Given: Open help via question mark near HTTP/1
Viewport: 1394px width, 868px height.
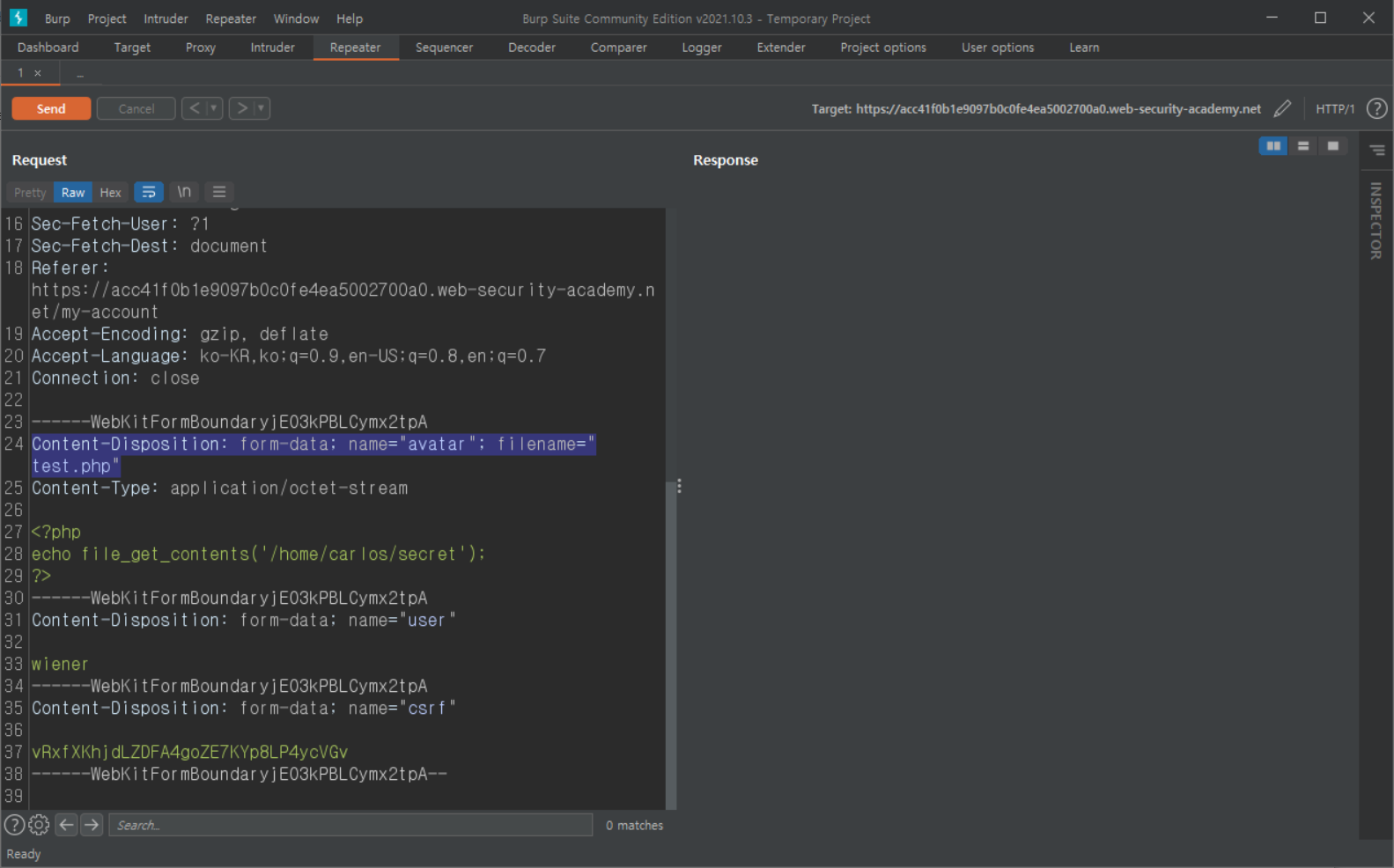Looking at the screenshot, I should (x=1376, y=108).
